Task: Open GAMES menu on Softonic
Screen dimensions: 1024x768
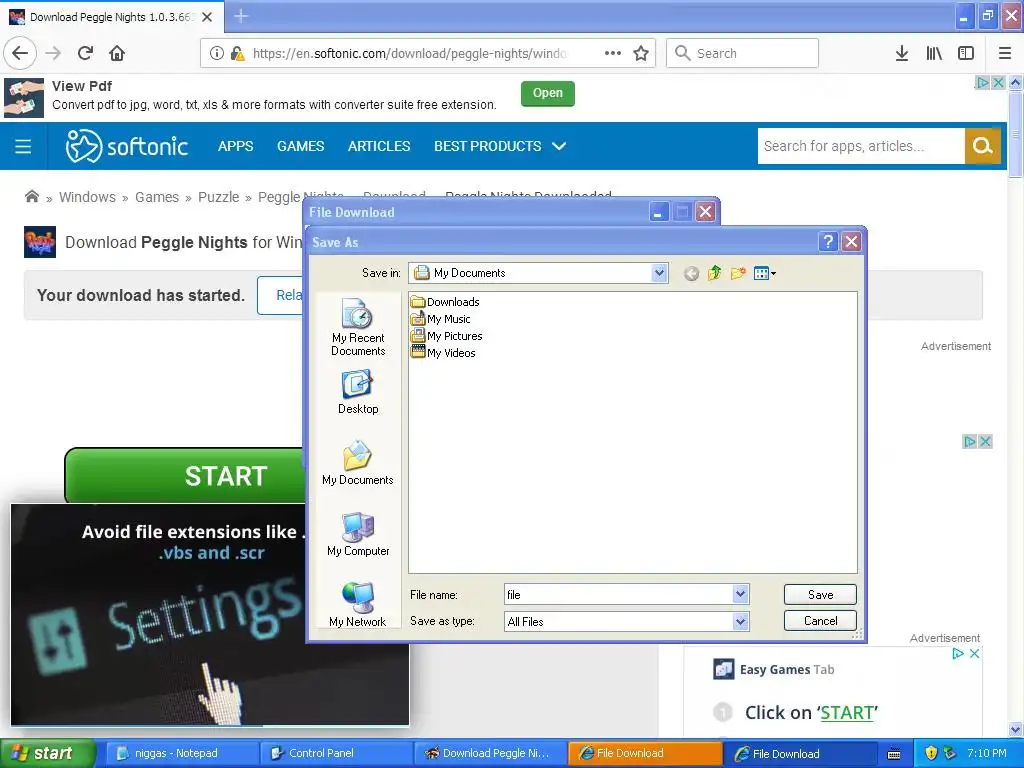Action: click(x=300, y=146)
